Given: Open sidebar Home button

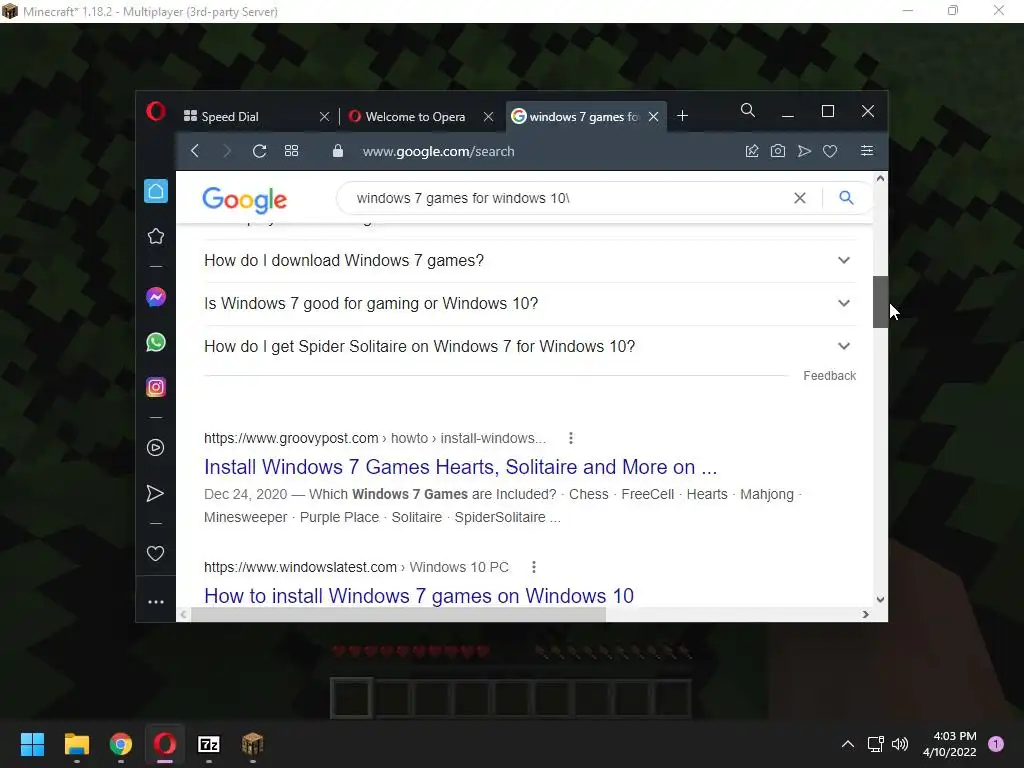Looking at the screenshot, I should click(155, 191).
